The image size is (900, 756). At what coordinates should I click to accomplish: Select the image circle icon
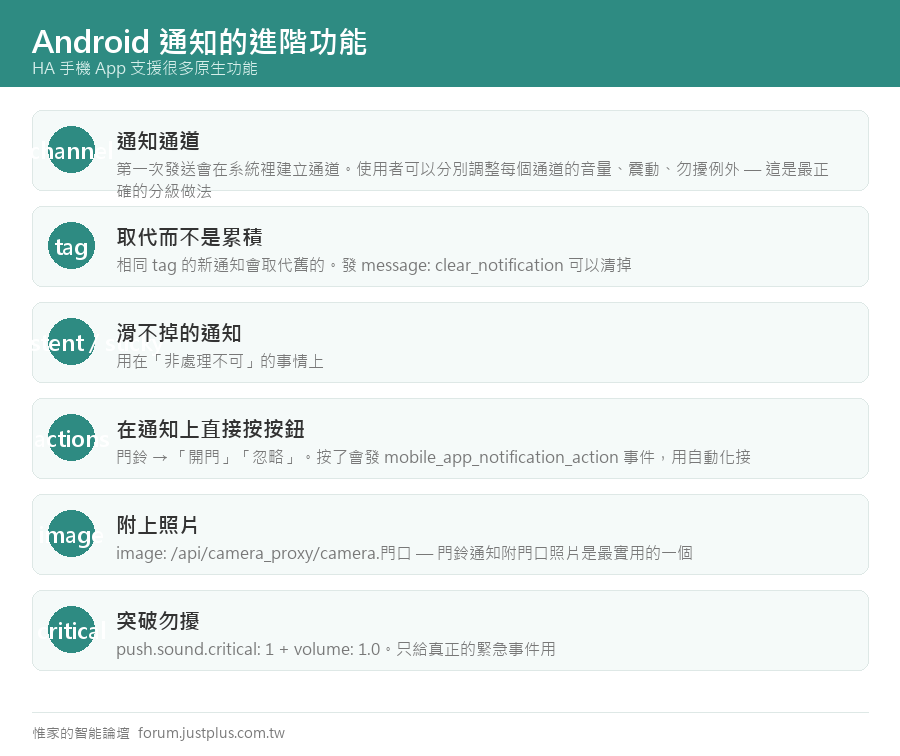coord(71,534)
